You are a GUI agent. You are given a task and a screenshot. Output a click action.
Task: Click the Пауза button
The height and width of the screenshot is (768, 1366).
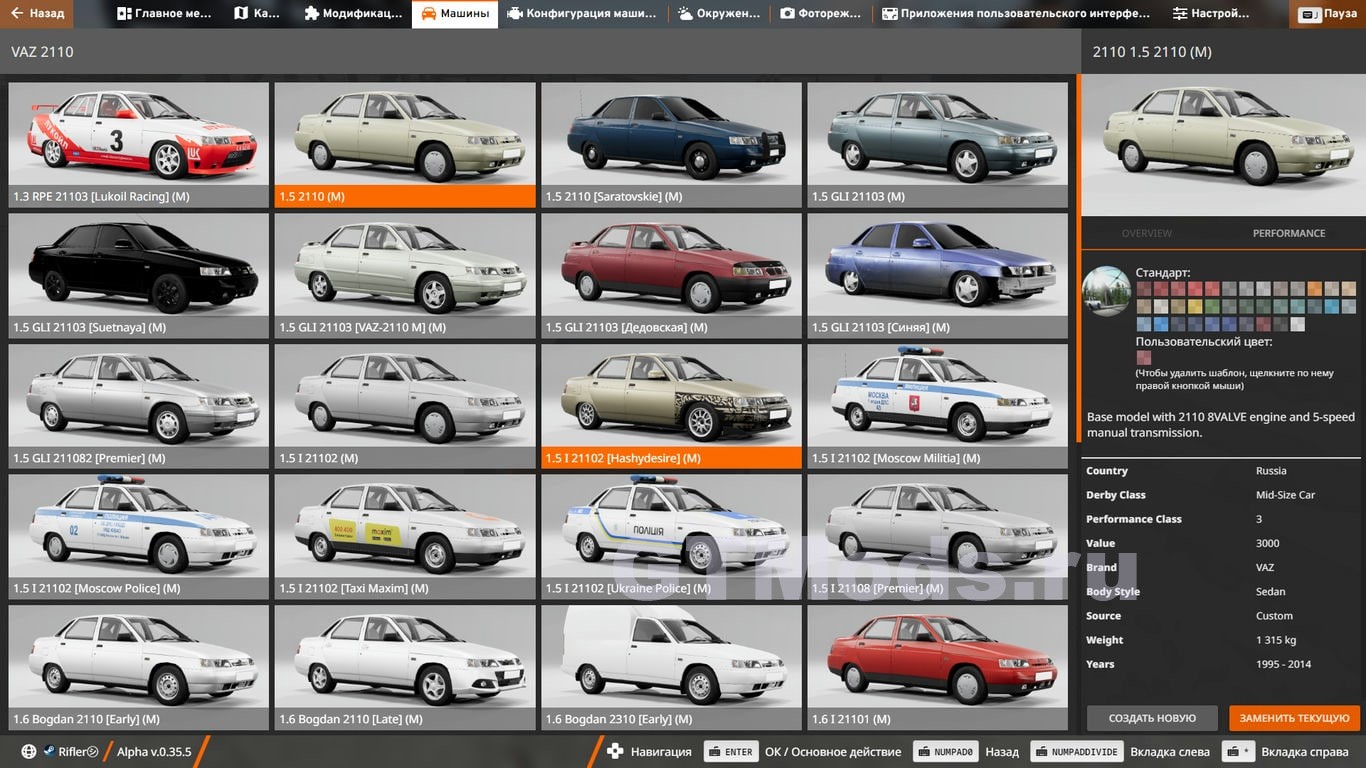(x=1329, y=14)
